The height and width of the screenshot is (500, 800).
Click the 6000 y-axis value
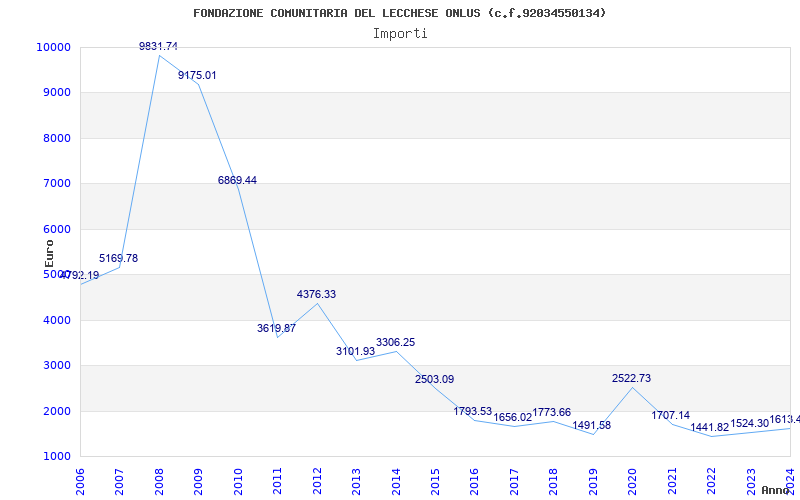[x=56, y=230]
